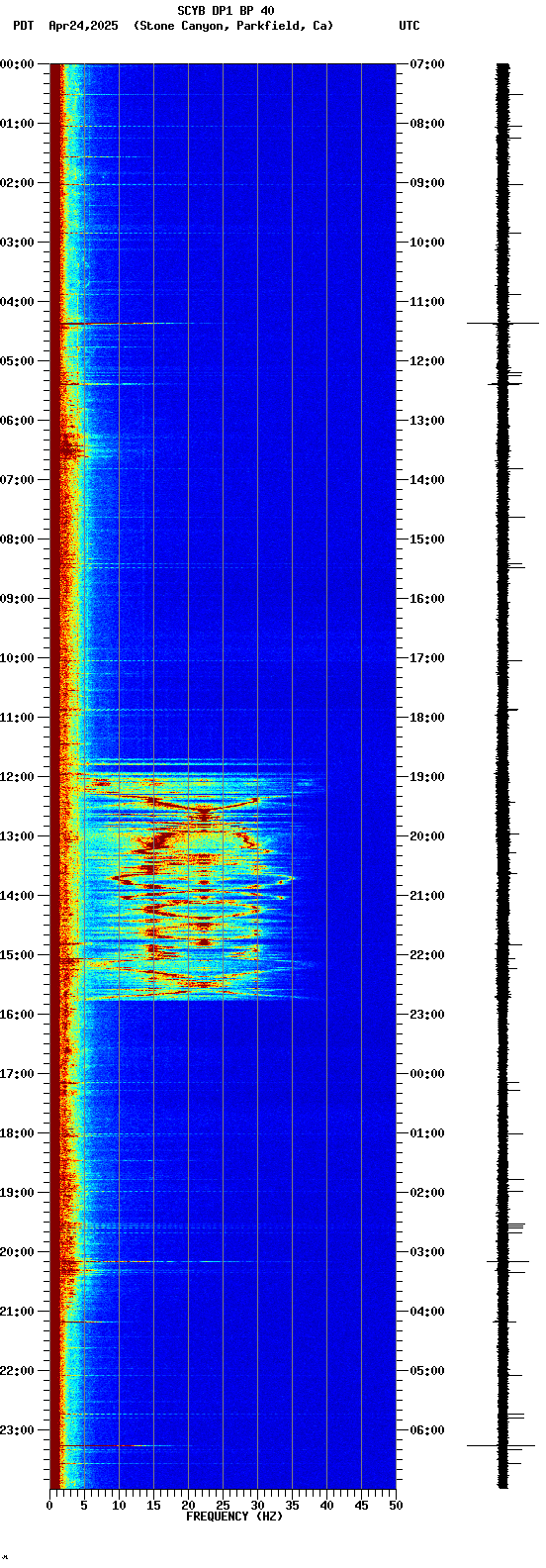Click the 20:00 PDT time label
This screenshot has width=546, height=1568.
17,1252
